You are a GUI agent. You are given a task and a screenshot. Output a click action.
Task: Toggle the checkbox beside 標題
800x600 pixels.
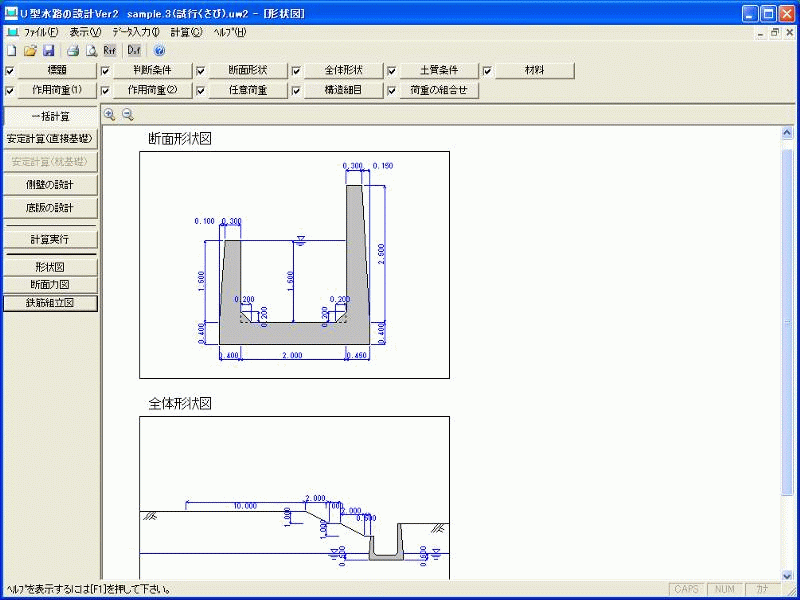pyautogui.click(x=10, y=71)
